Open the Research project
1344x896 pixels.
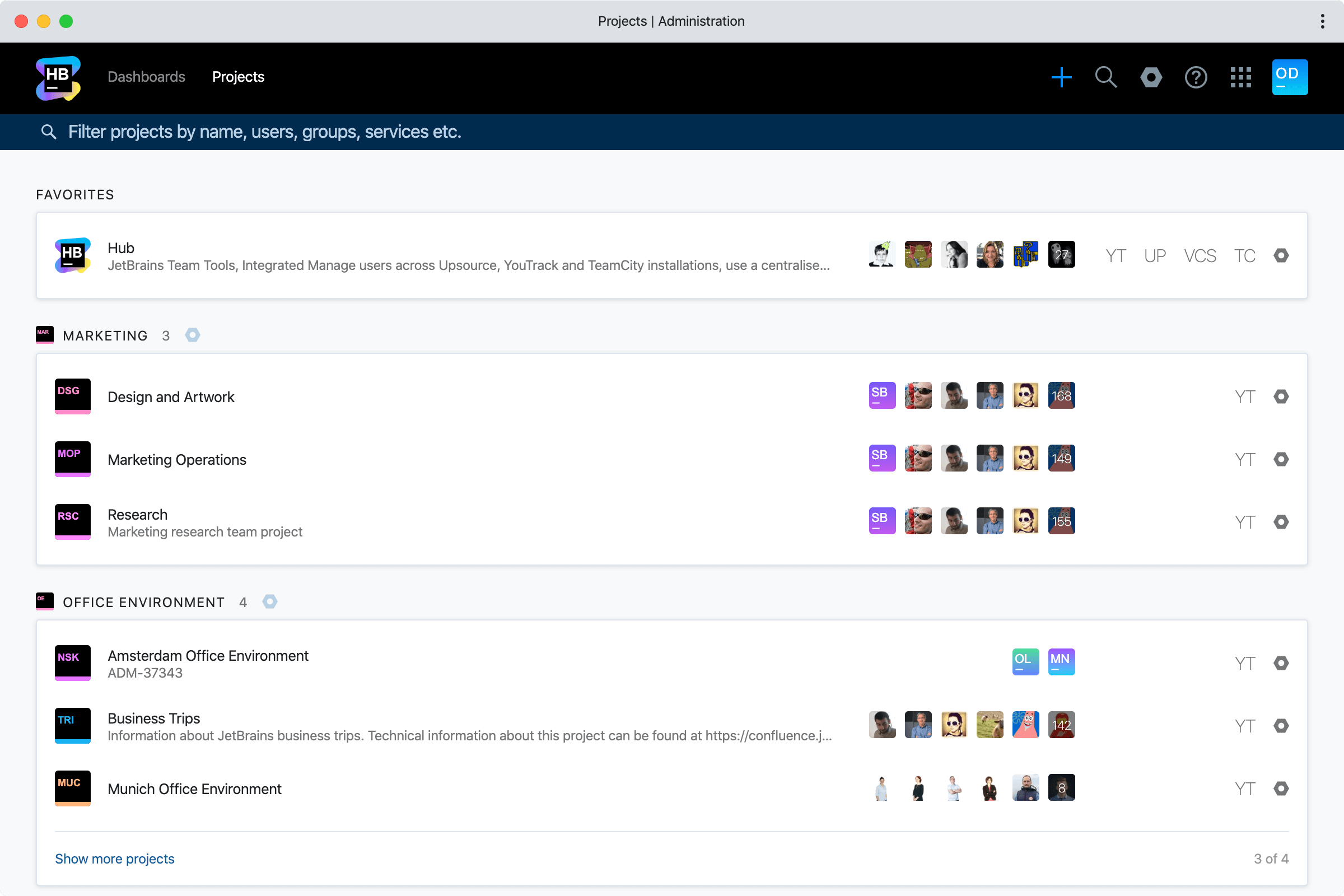[x=137, y=515]
